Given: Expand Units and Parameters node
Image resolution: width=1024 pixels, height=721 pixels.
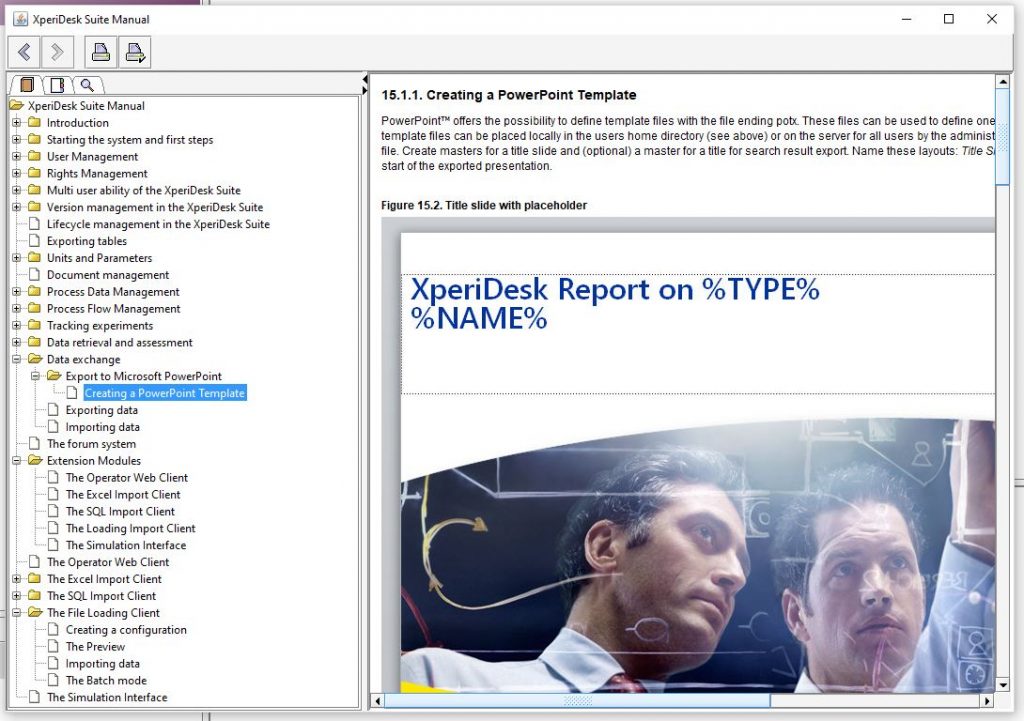Looking at the screenshot, I should point(16,257).
